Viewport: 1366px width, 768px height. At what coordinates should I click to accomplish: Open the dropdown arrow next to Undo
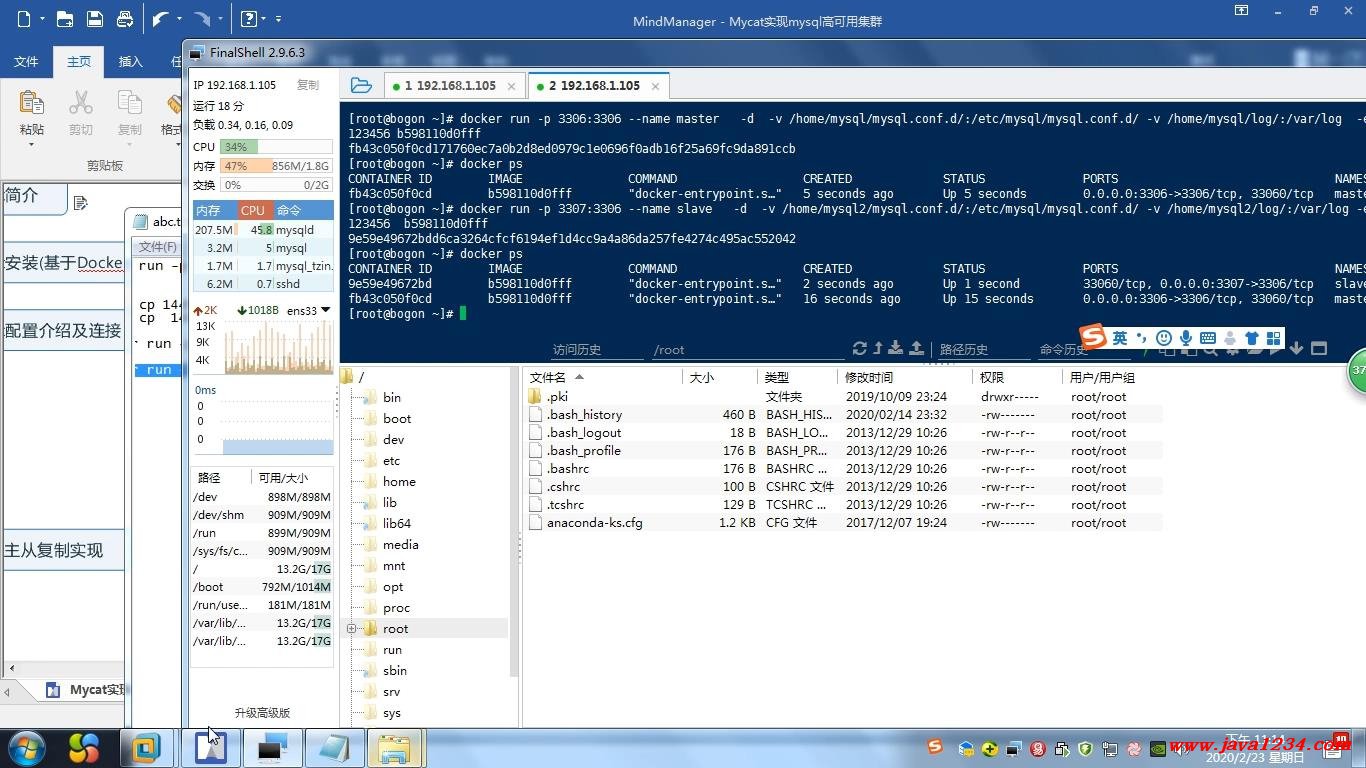pos(179,19)
